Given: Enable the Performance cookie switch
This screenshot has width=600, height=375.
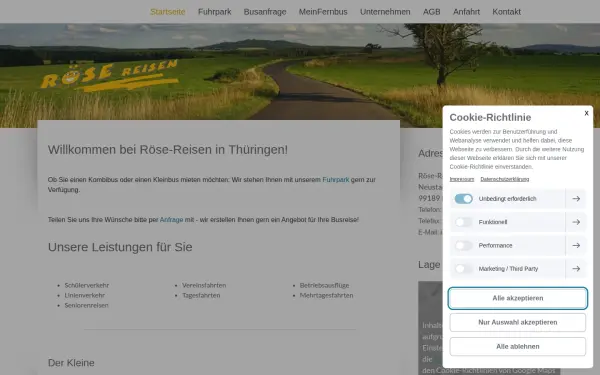Looking at the screenshot, I should pos(463,245).
